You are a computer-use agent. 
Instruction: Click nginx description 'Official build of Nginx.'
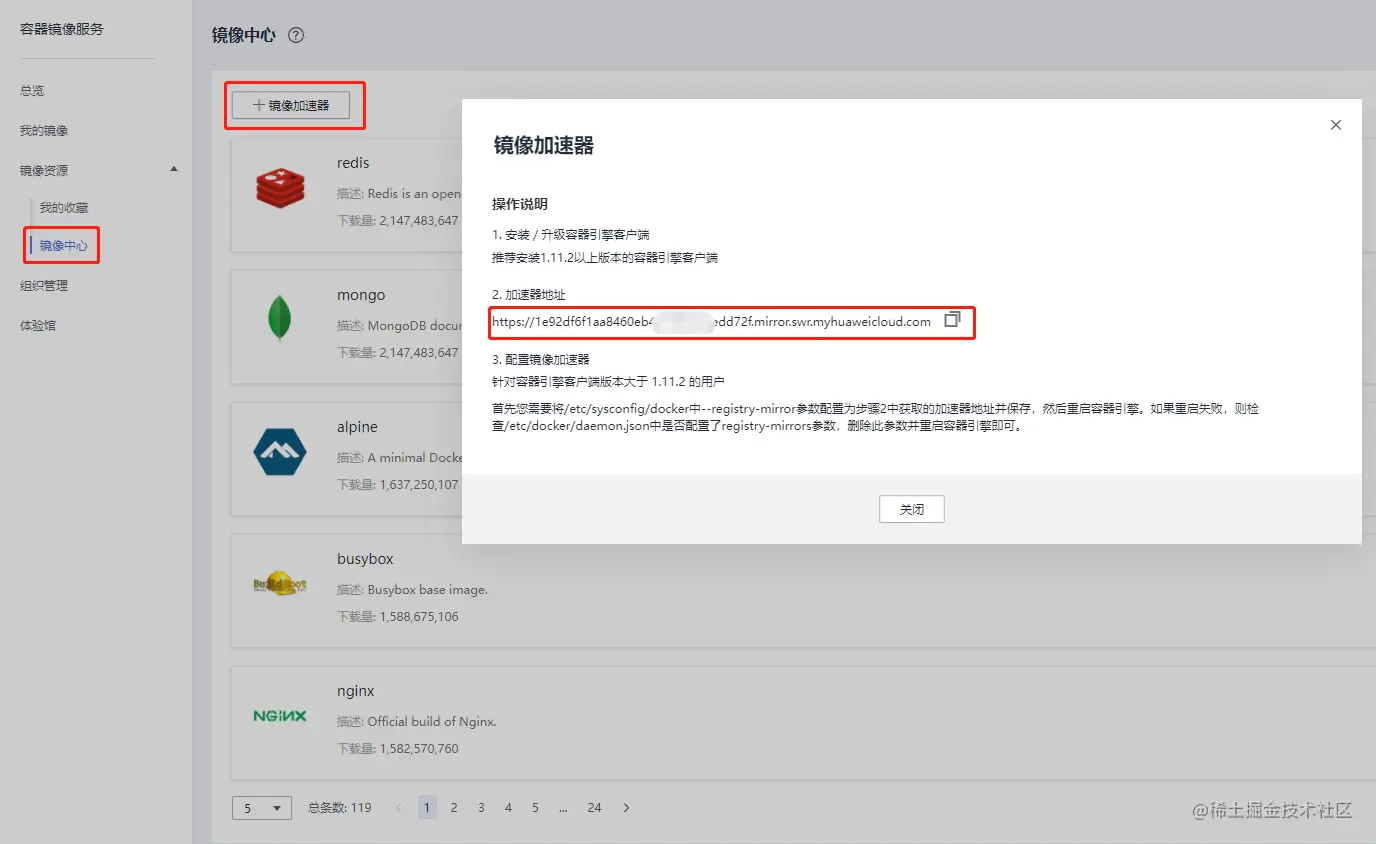[x=432, y=722]
